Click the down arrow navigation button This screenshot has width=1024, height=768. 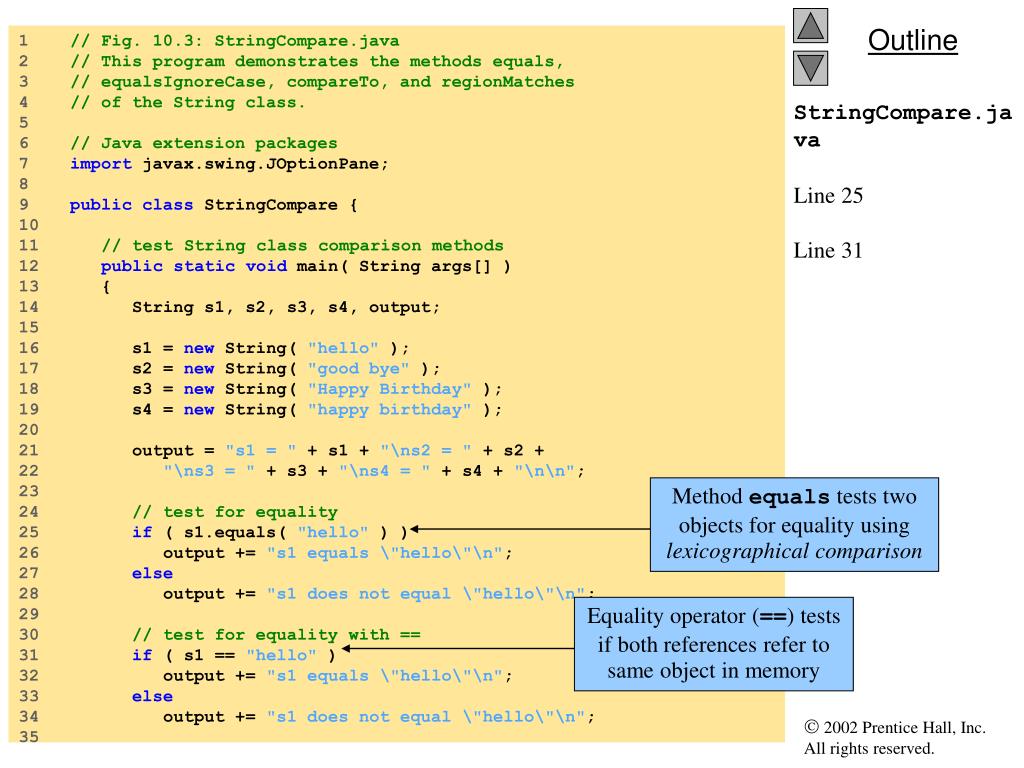(810, 68)
